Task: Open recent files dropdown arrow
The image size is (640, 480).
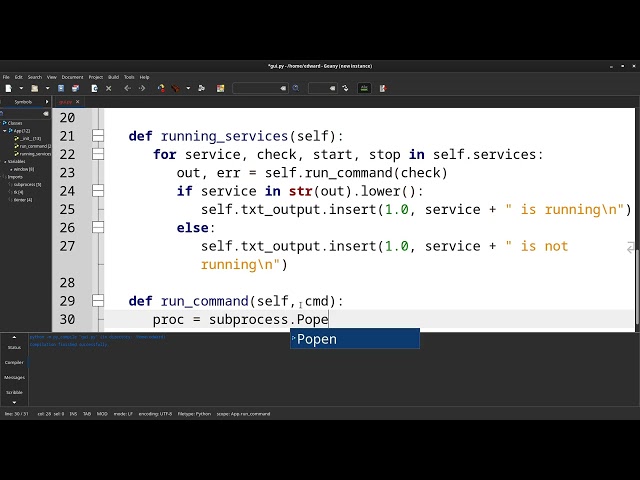Action: tap(47, 88)
